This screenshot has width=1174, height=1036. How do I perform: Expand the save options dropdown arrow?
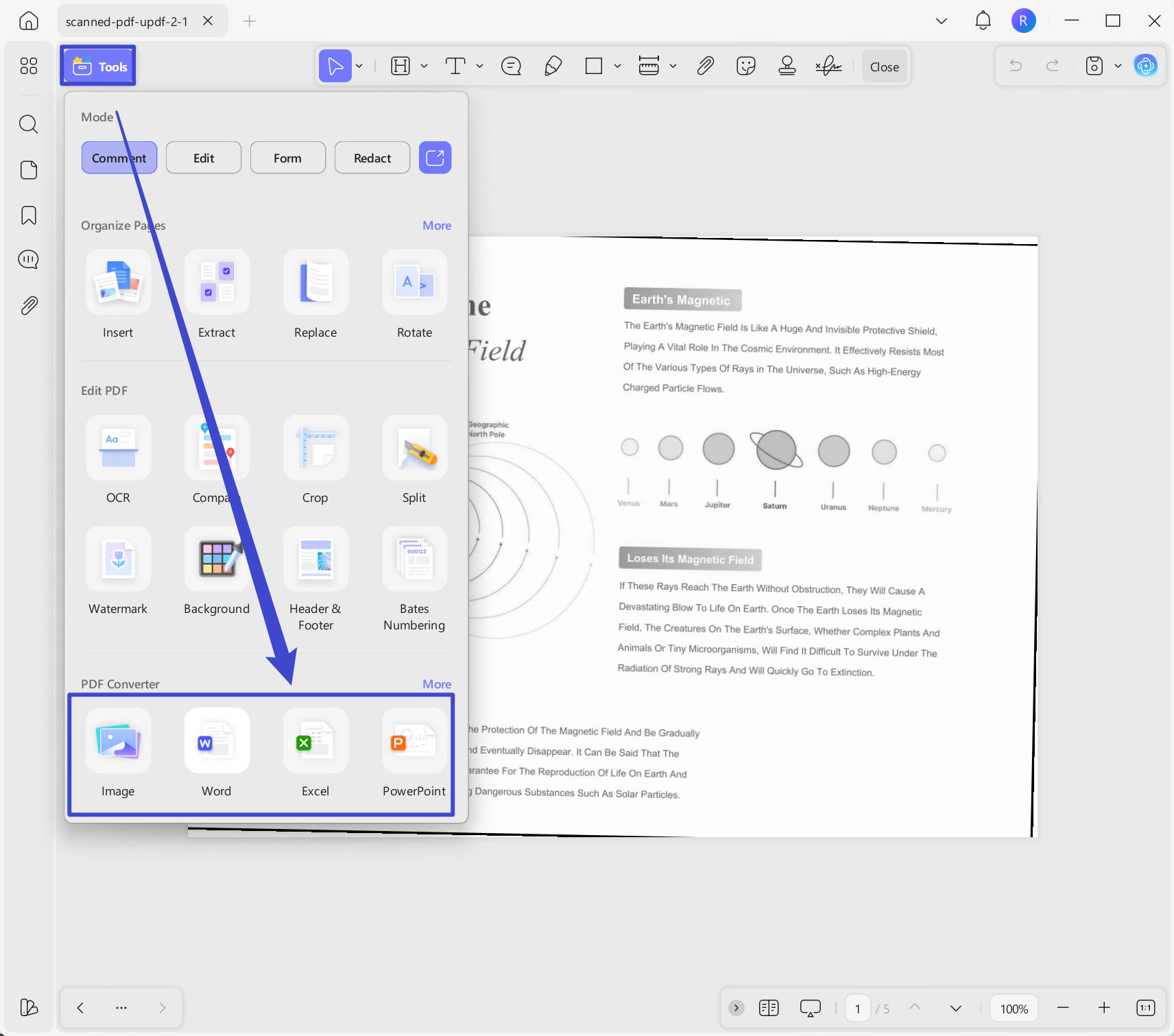(x=1118, y=66)
